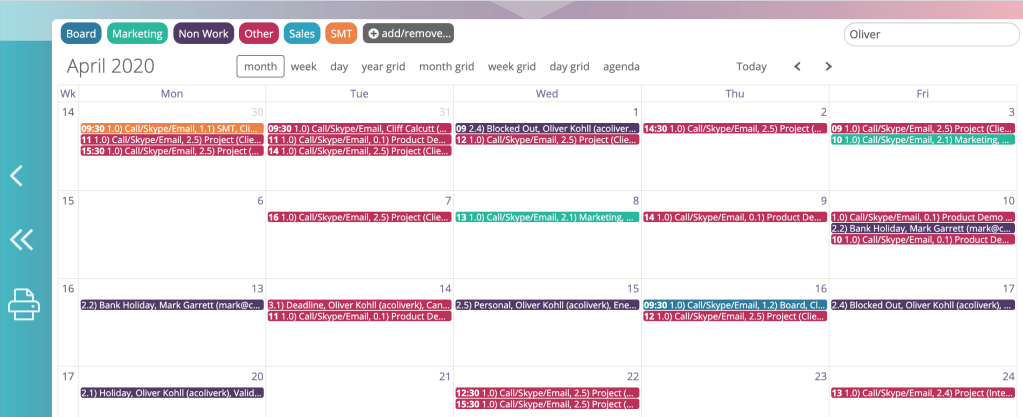Go to previous month using left arrow
This screenshot has width=1023, height=417.
pyautogui.click(x=797, y=67)
